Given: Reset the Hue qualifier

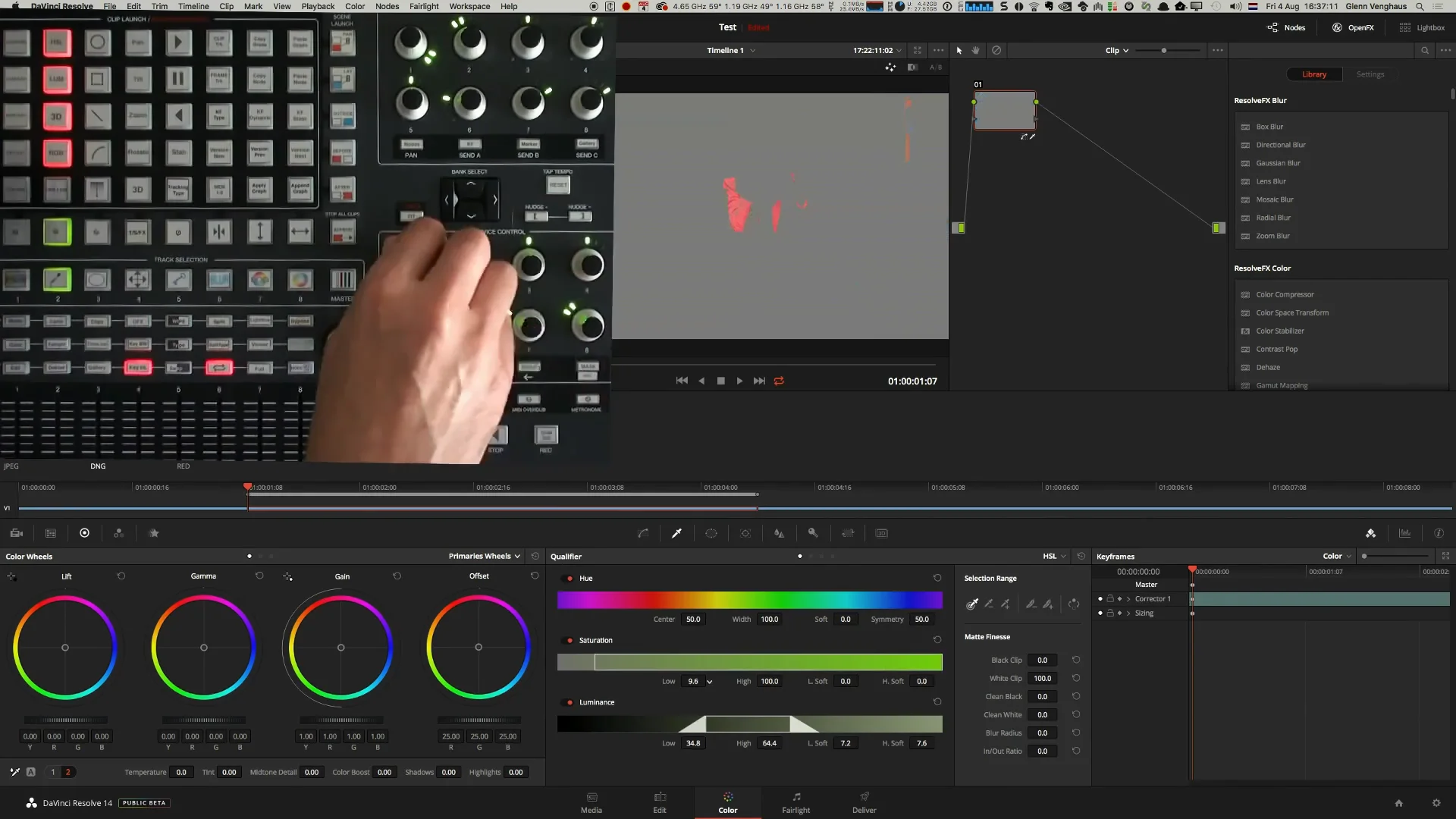Looking at the screenshot, I should 937,578.
